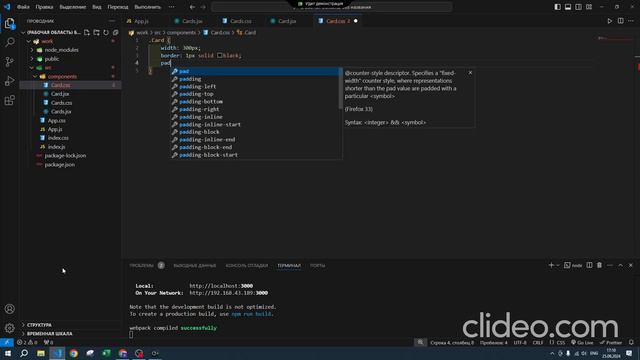Collapse all folders in explorer
Screen dimensions: 640x360
(x=116, y=32)
